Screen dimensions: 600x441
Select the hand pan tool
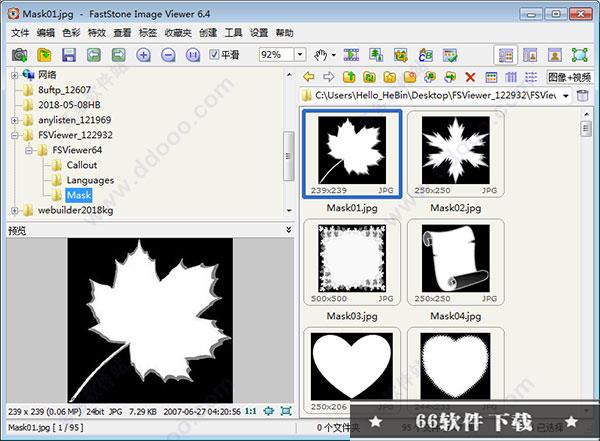point(321,55)
